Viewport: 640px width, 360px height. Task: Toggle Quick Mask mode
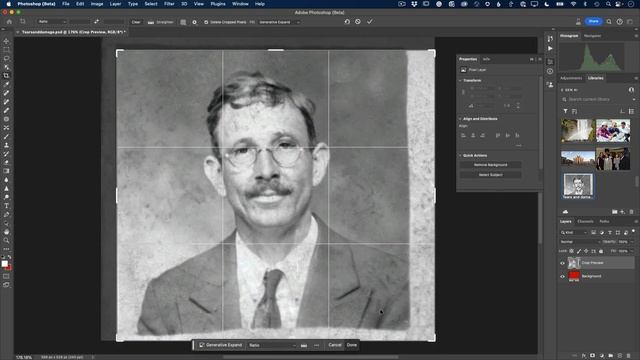(x=6, y=276)
